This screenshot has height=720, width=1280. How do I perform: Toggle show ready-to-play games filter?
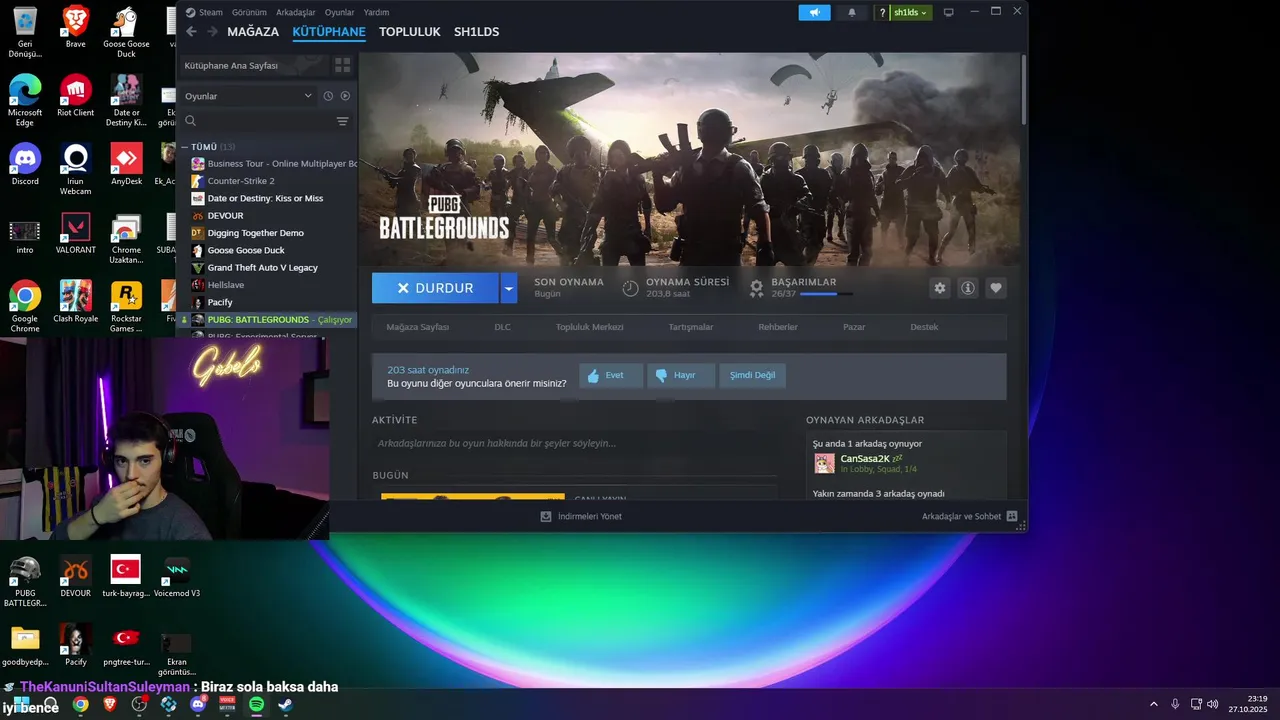pos(346,96)
